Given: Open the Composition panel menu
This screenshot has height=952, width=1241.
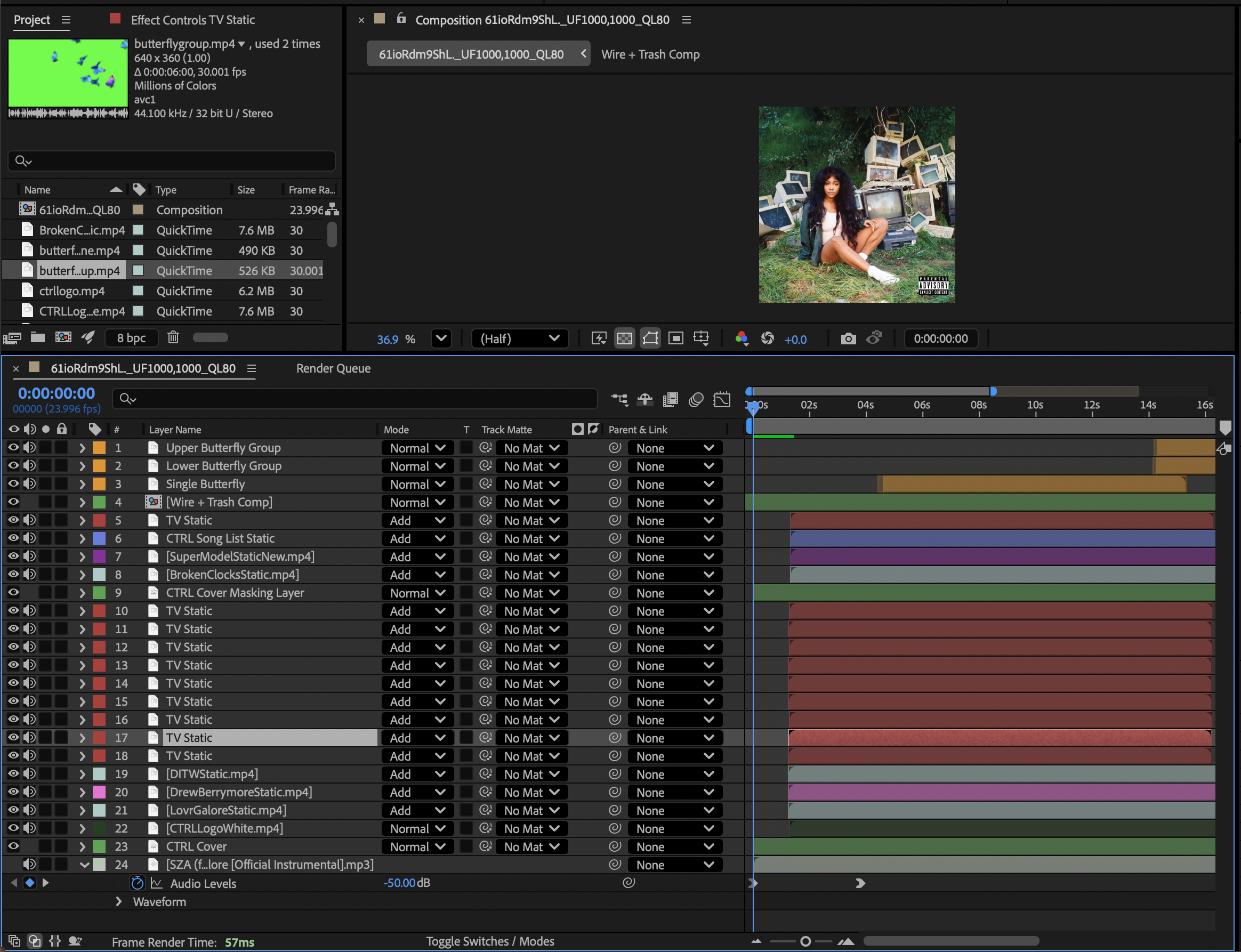Looking at the screenshot, I should pyautogui.click(x=687, y=20).
